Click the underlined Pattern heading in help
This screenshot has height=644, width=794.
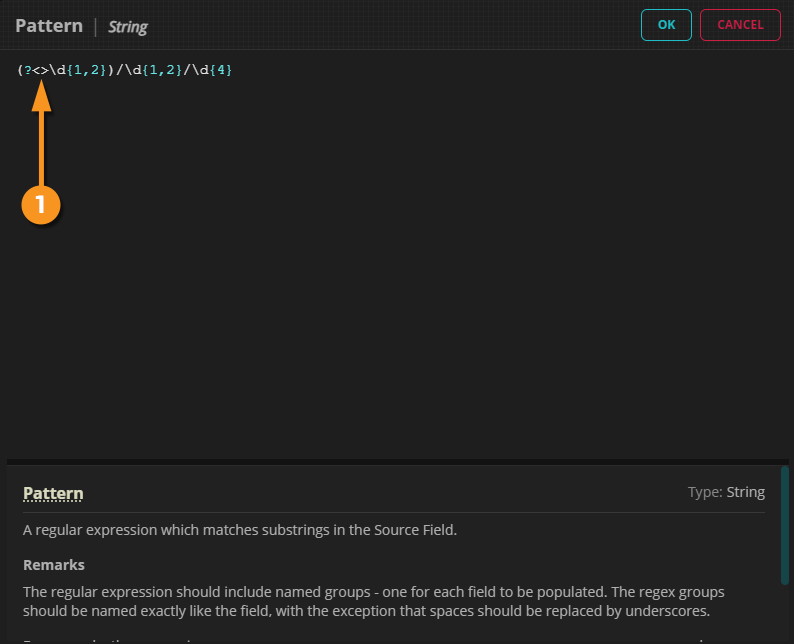[53, 493]
